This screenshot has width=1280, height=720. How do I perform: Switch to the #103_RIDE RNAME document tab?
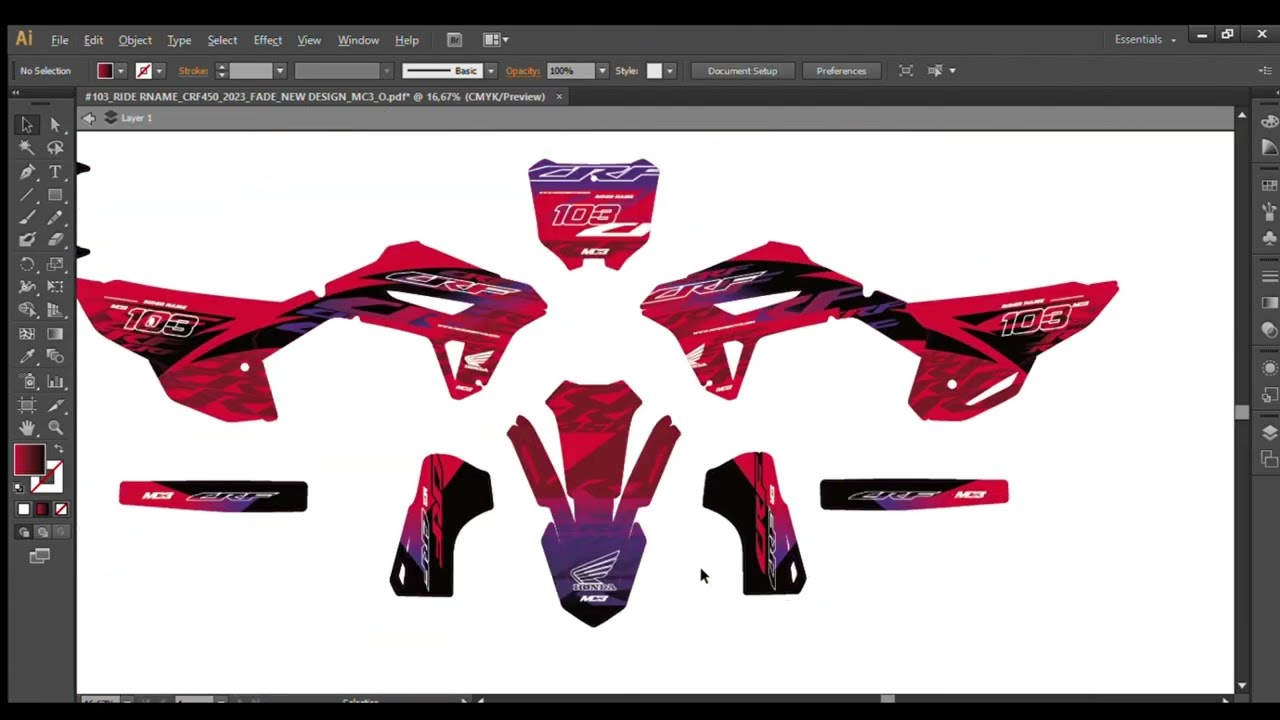315,97
